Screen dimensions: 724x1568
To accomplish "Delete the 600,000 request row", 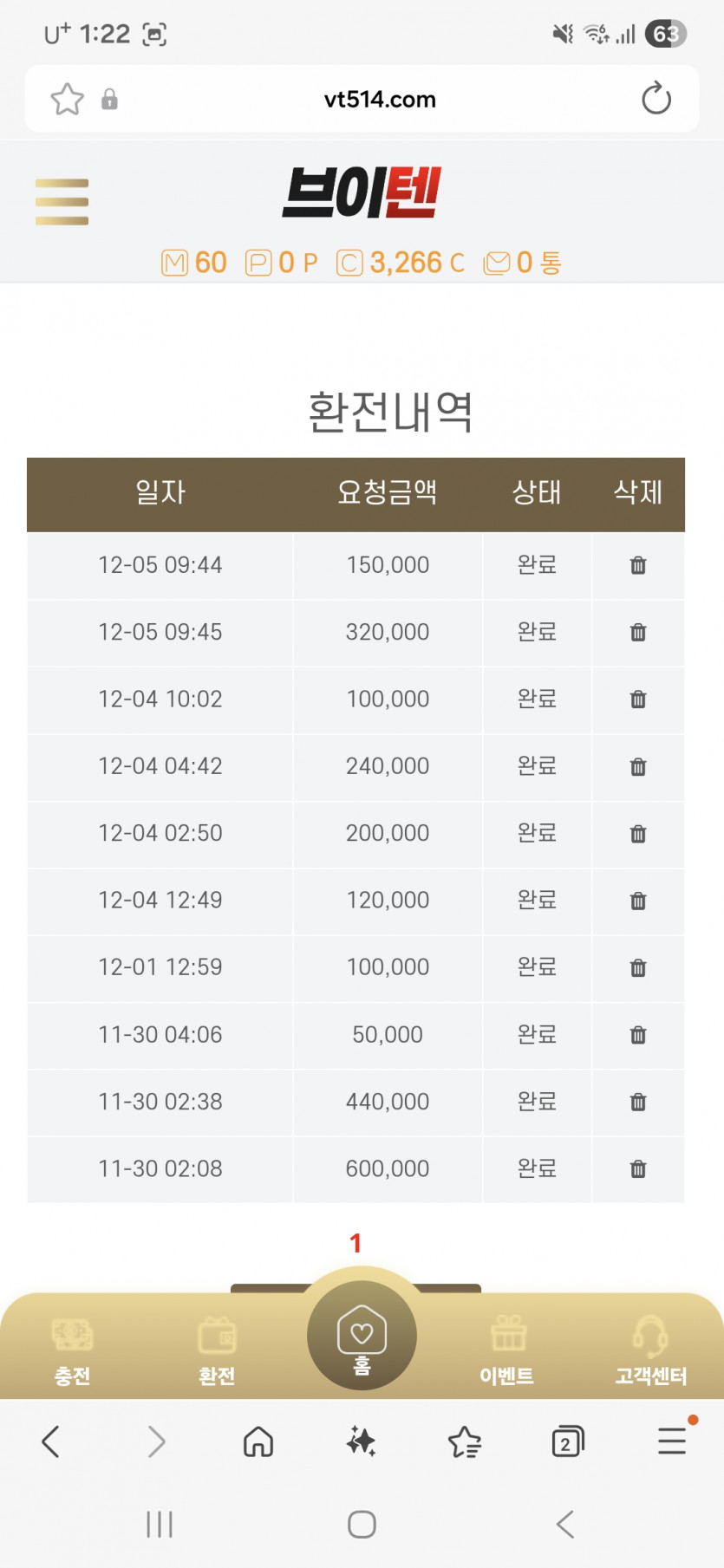I will click(638, 1169).
